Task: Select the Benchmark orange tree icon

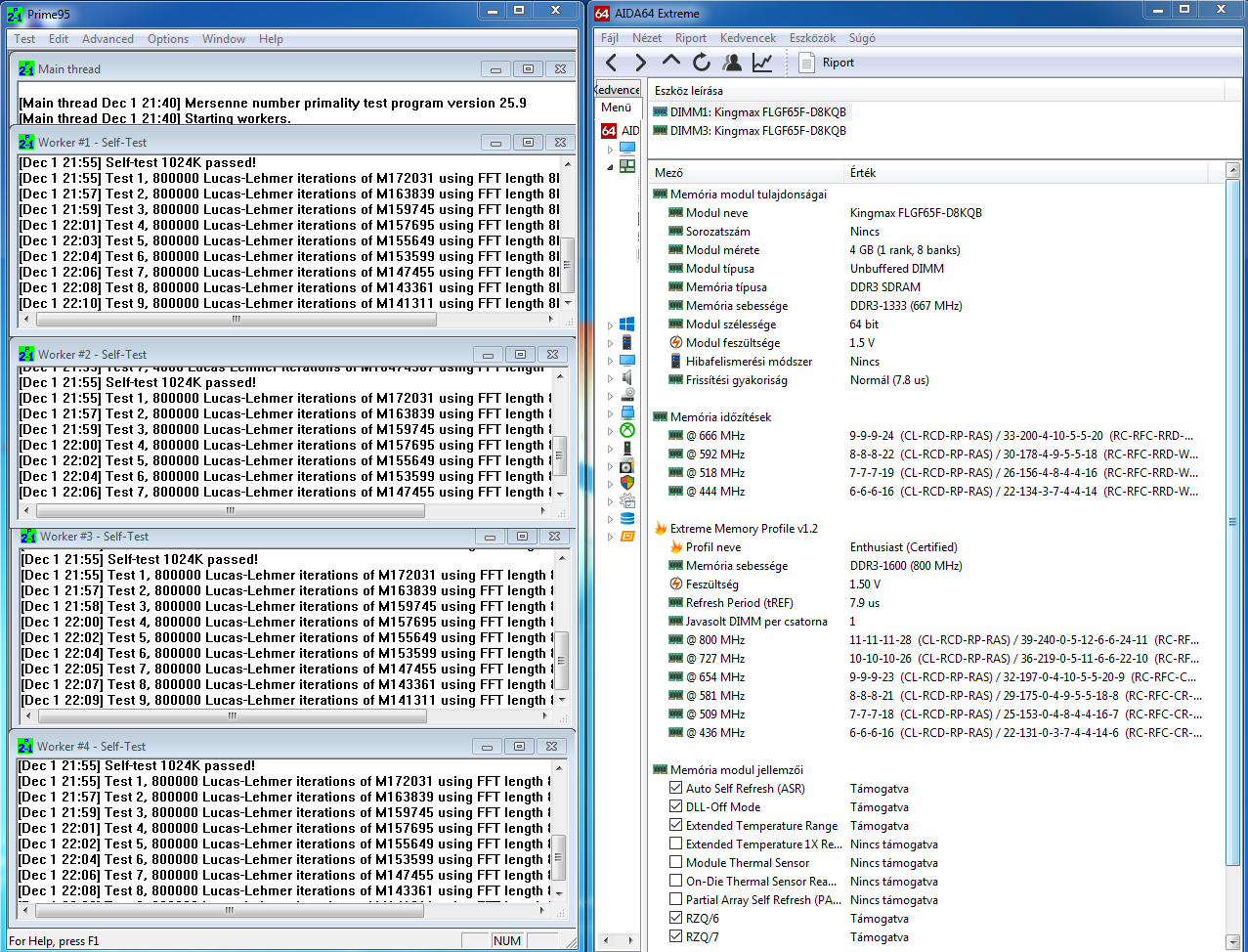Action: [627, 536]
